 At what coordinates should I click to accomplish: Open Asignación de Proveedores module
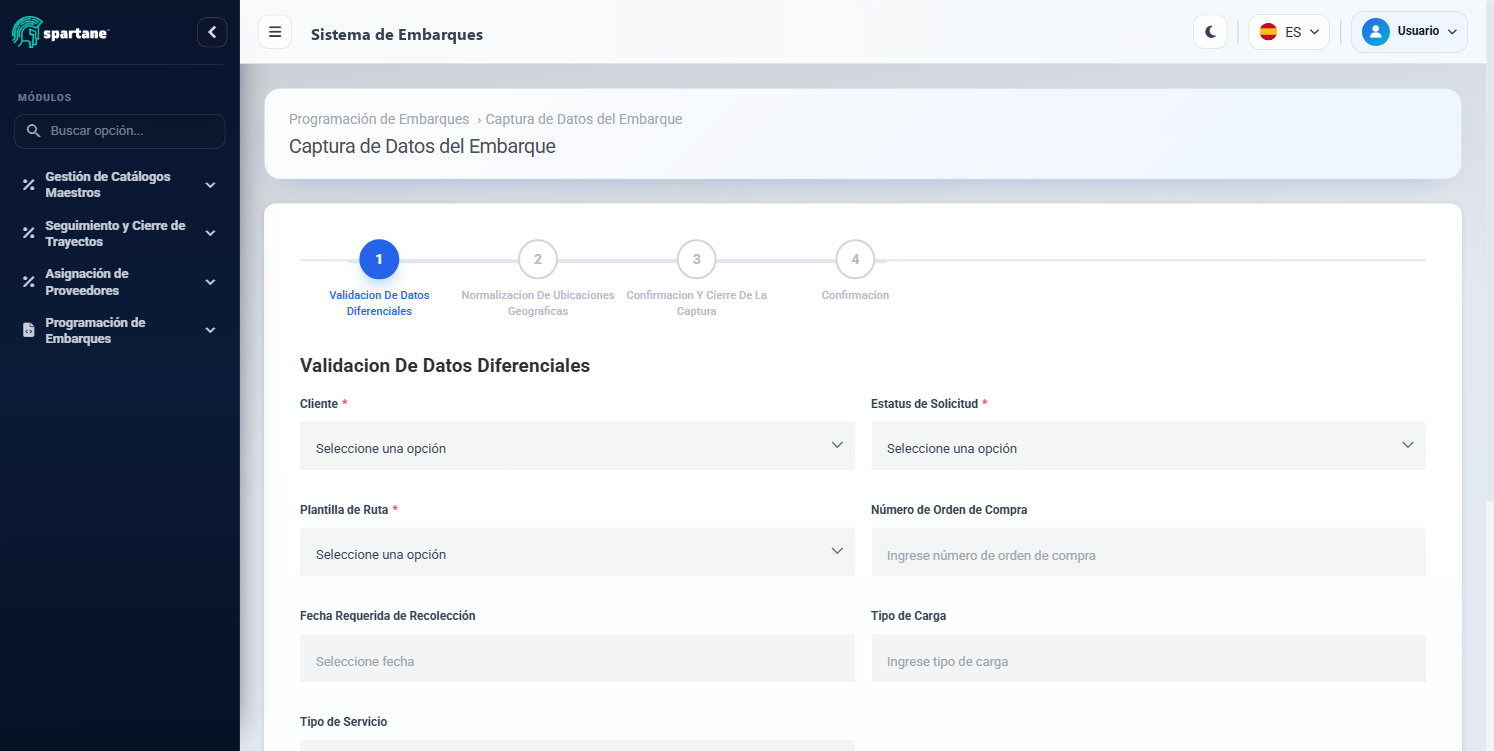tap(120, 282)
